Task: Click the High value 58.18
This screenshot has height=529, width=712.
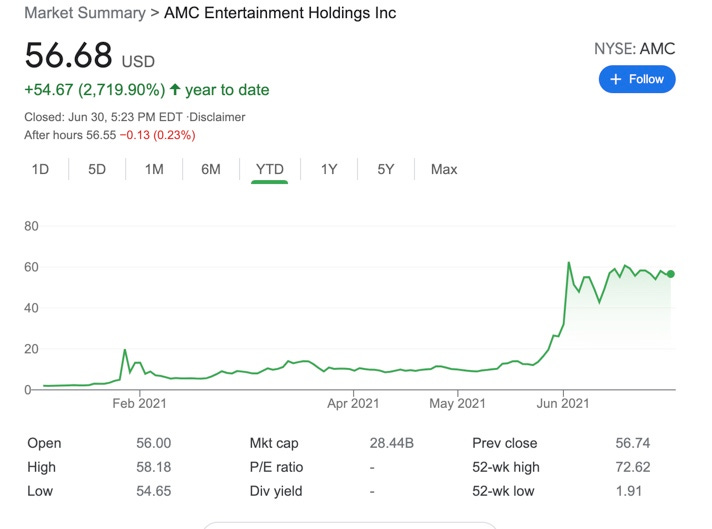Action: click(x=153, y=467)
